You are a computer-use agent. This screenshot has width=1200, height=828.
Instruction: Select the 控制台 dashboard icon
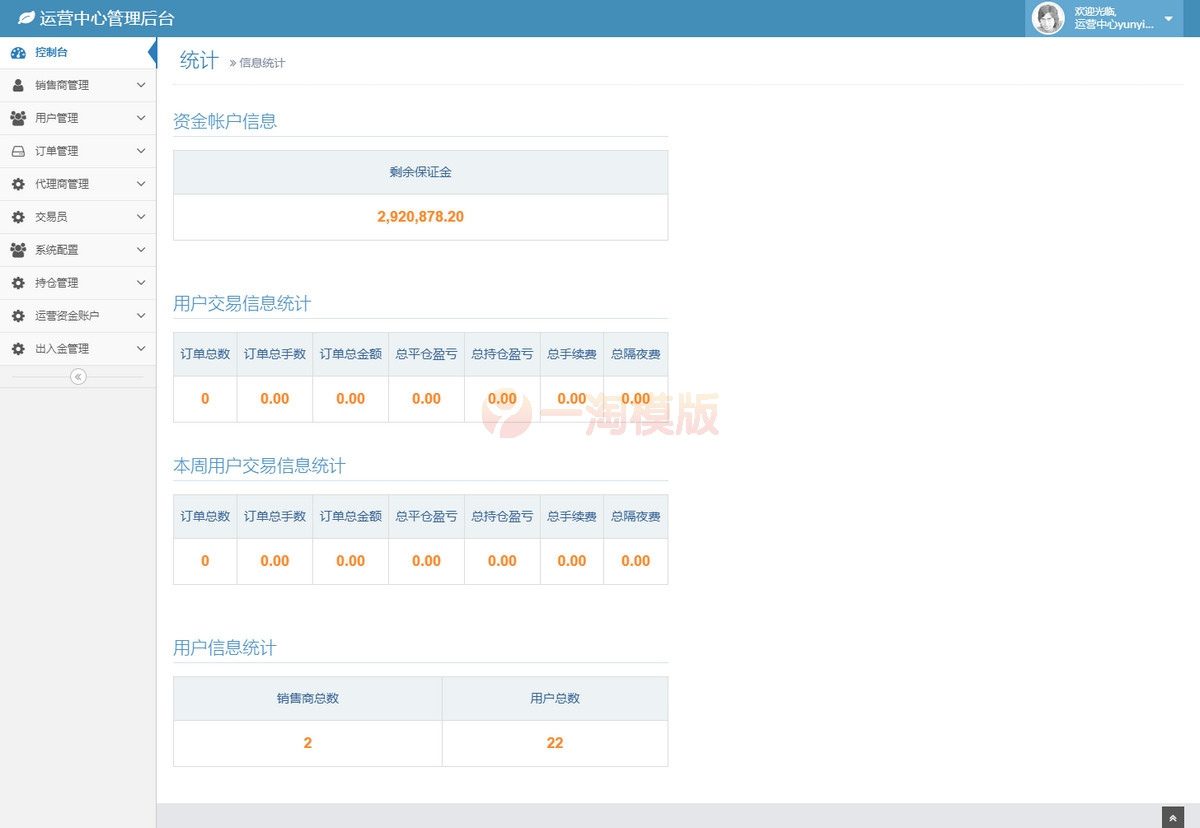tap(17, 51)
